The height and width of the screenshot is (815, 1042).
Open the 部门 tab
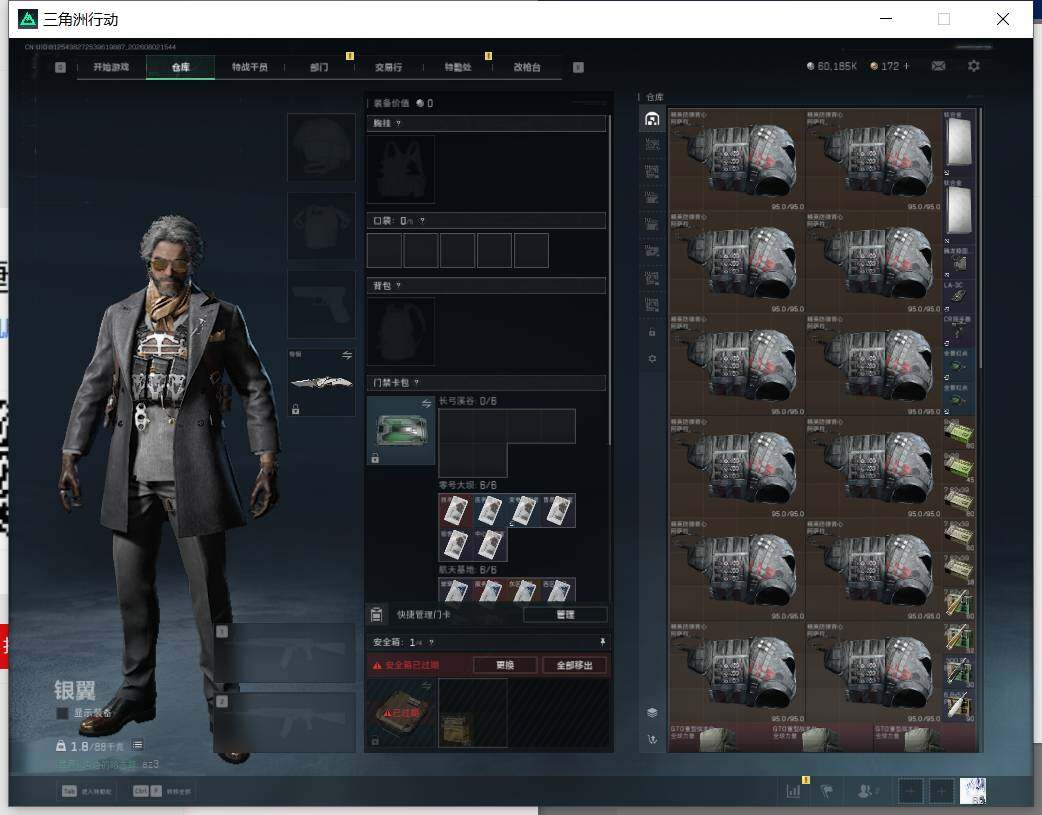319,67
